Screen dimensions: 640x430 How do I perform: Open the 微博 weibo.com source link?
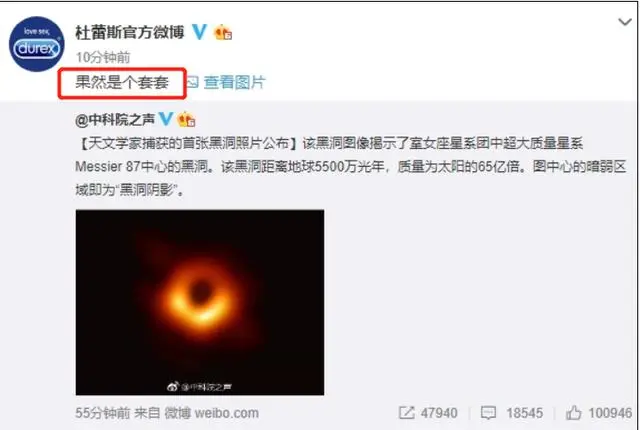click(x=211, y=413)
